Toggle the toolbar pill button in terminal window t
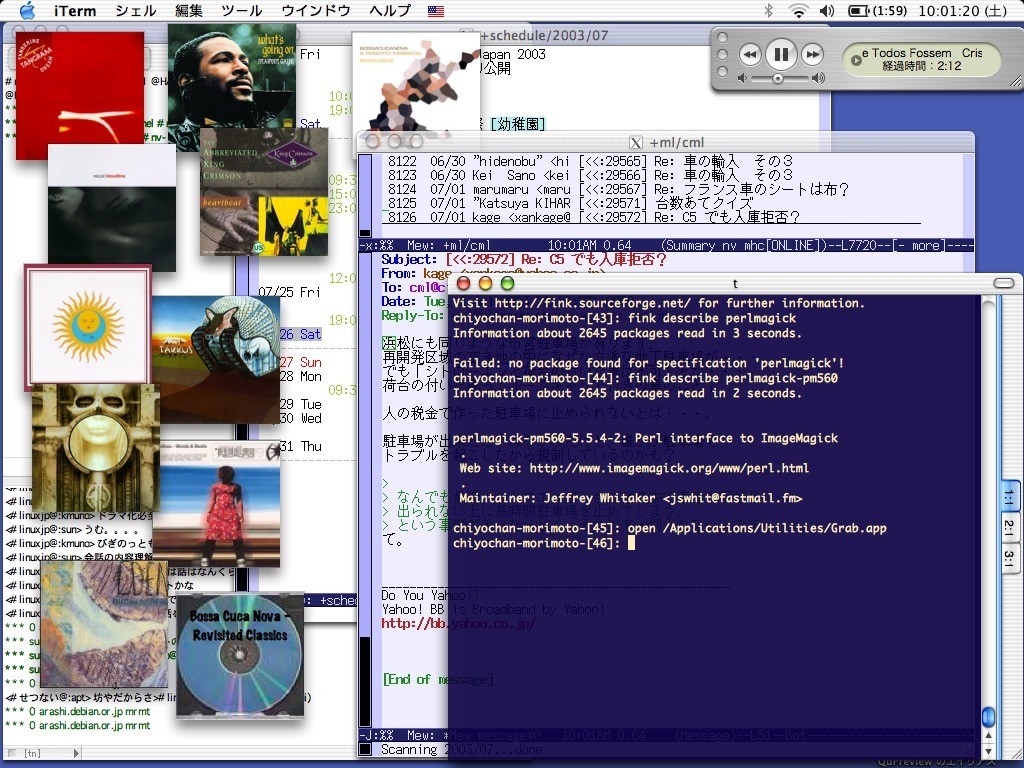 (x=1006, y=283)
